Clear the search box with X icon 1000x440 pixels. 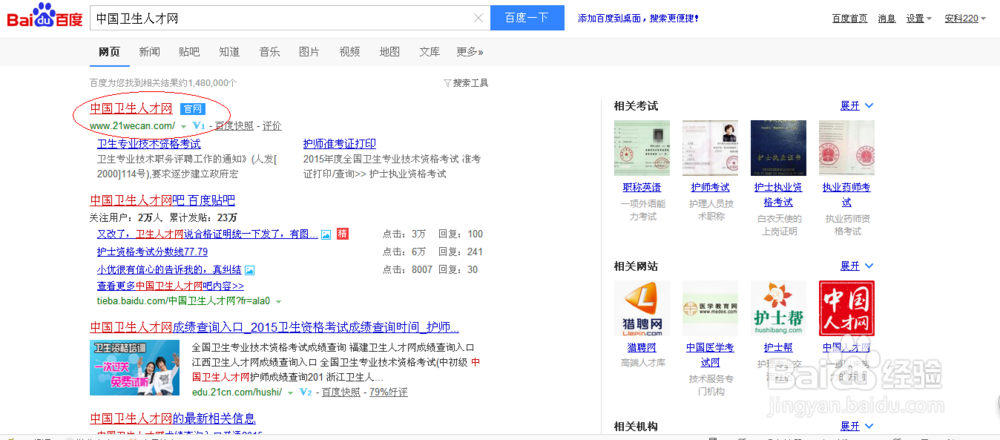[x=478, y=18]
